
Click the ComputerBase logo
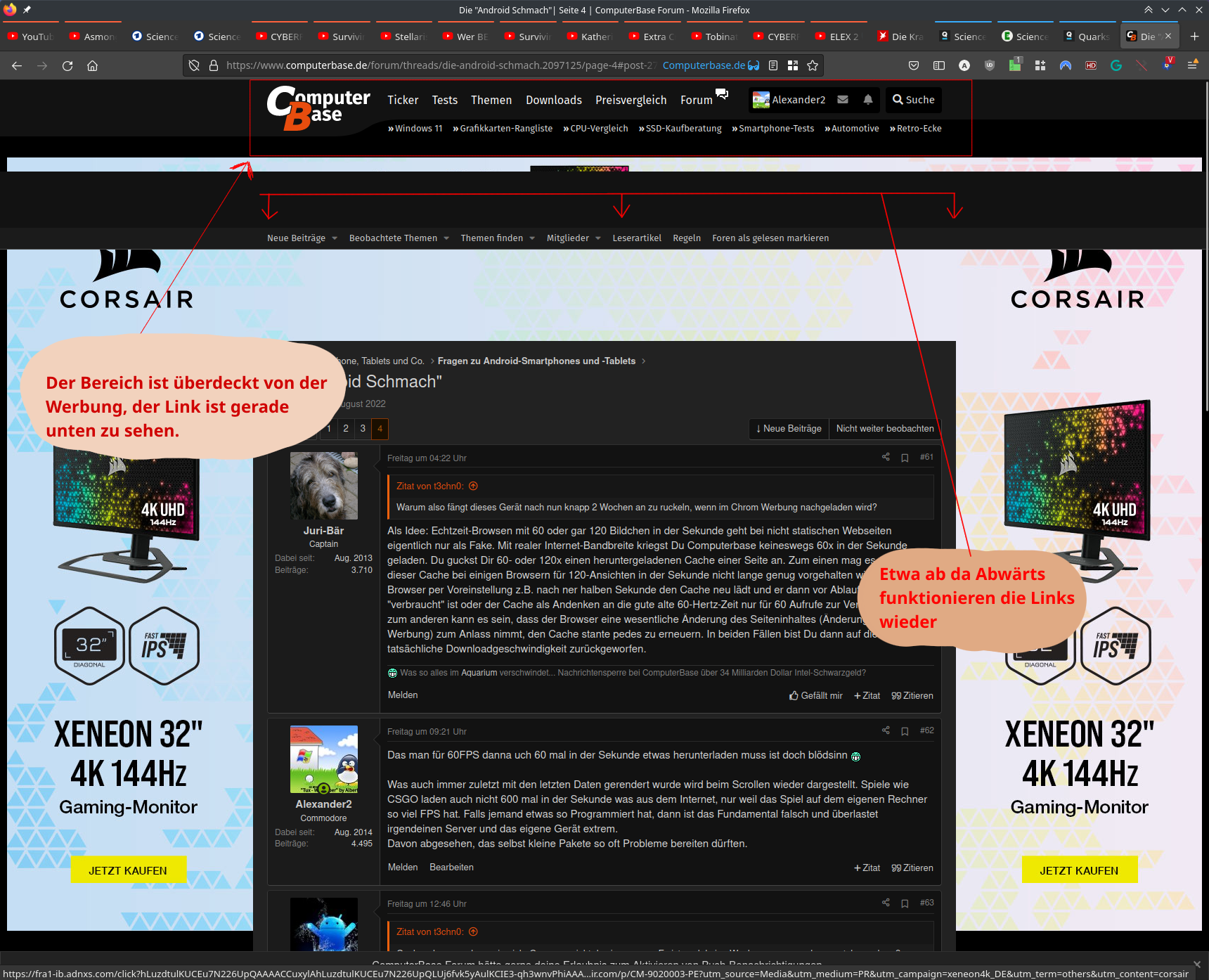tap(318, 108)
